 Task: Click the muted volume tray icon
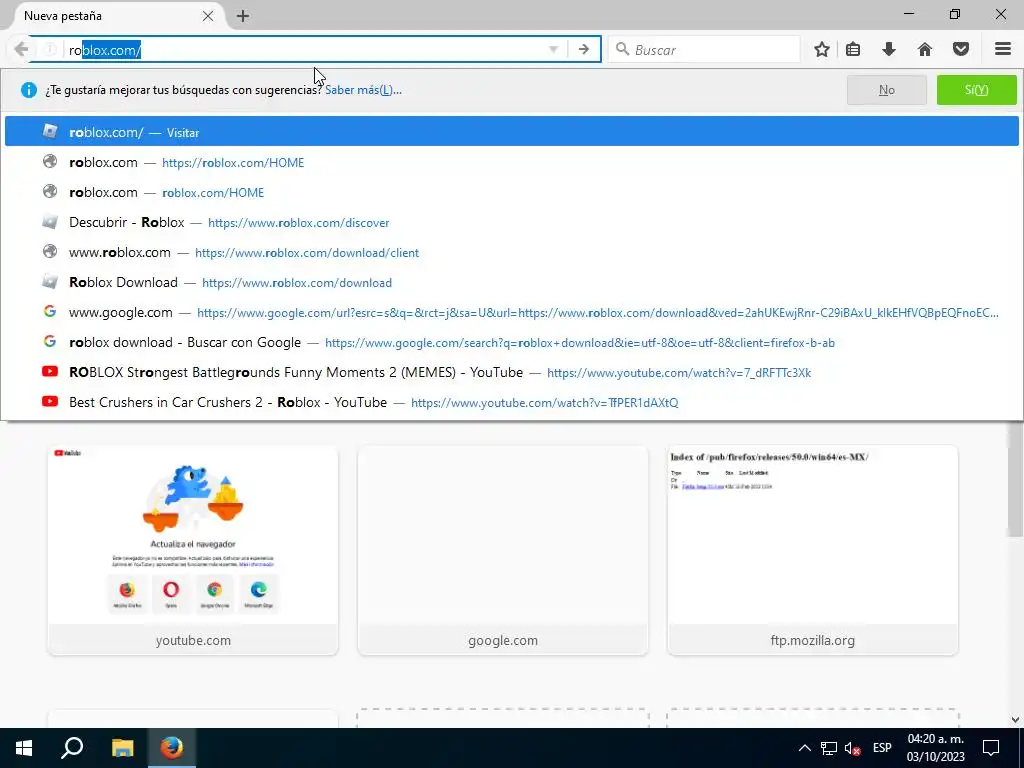coord(852,748)
